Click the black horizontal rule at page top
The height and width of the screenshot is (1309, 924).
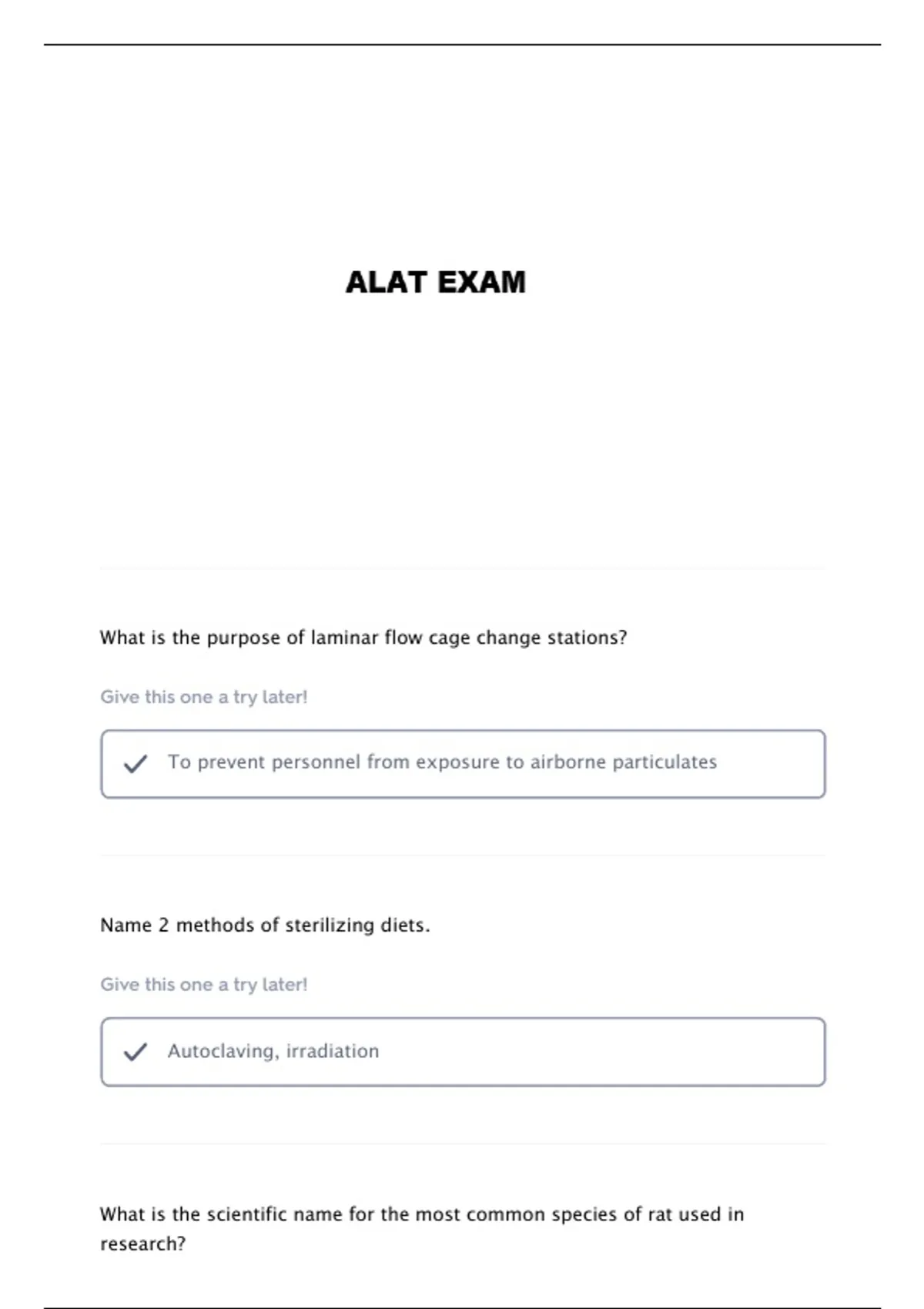click(462, 45)
